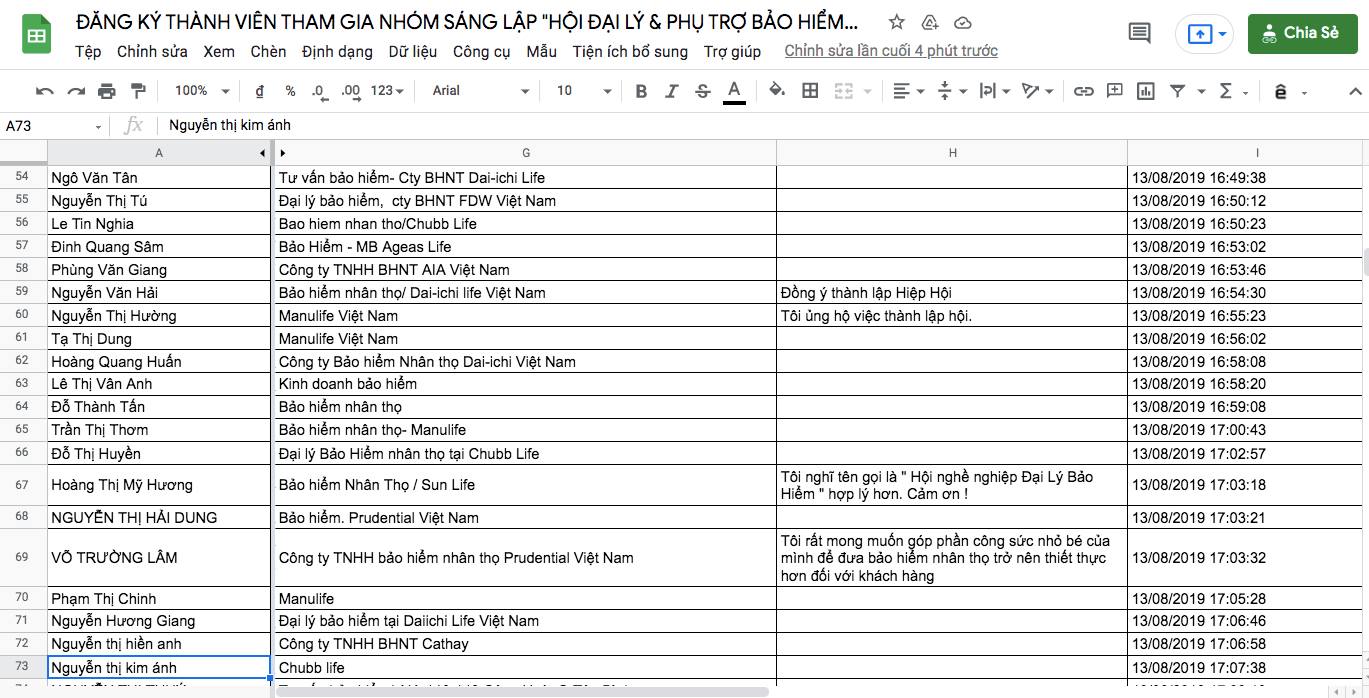
Task: Insert a link
Action: point(1083,91)
